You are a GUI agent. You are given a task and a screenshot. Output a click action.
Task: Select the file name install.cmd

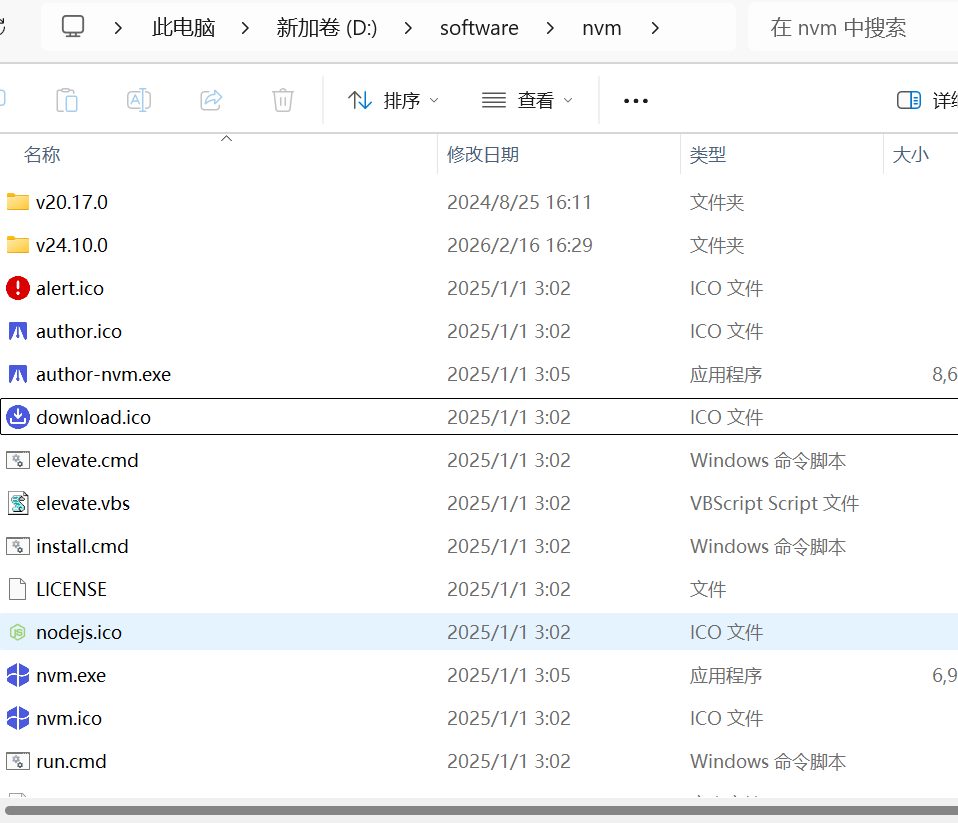pyautogui.click(x=82, y=546)
